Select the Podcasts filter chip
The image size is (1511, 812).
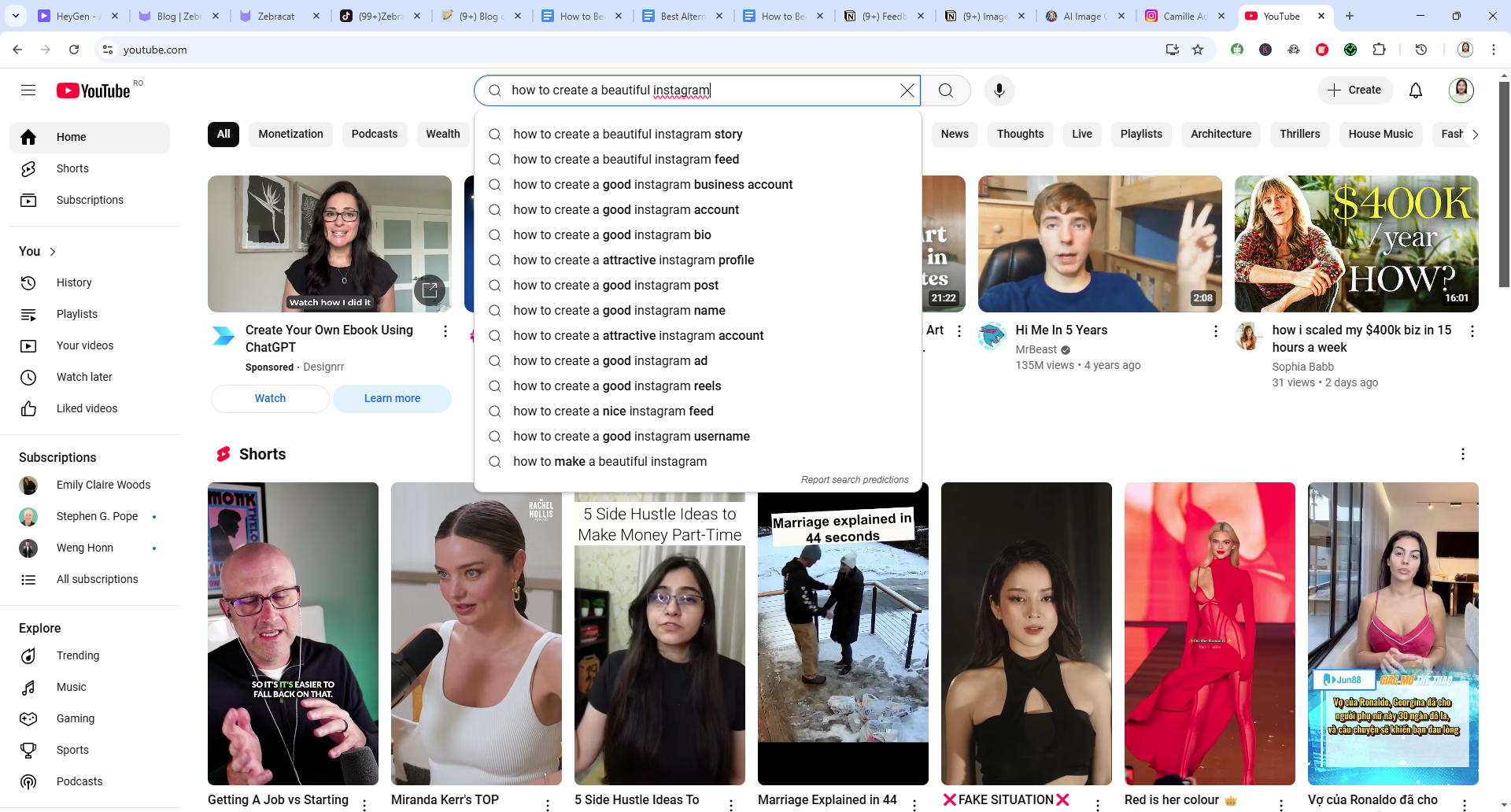click(x=375, y=135)
